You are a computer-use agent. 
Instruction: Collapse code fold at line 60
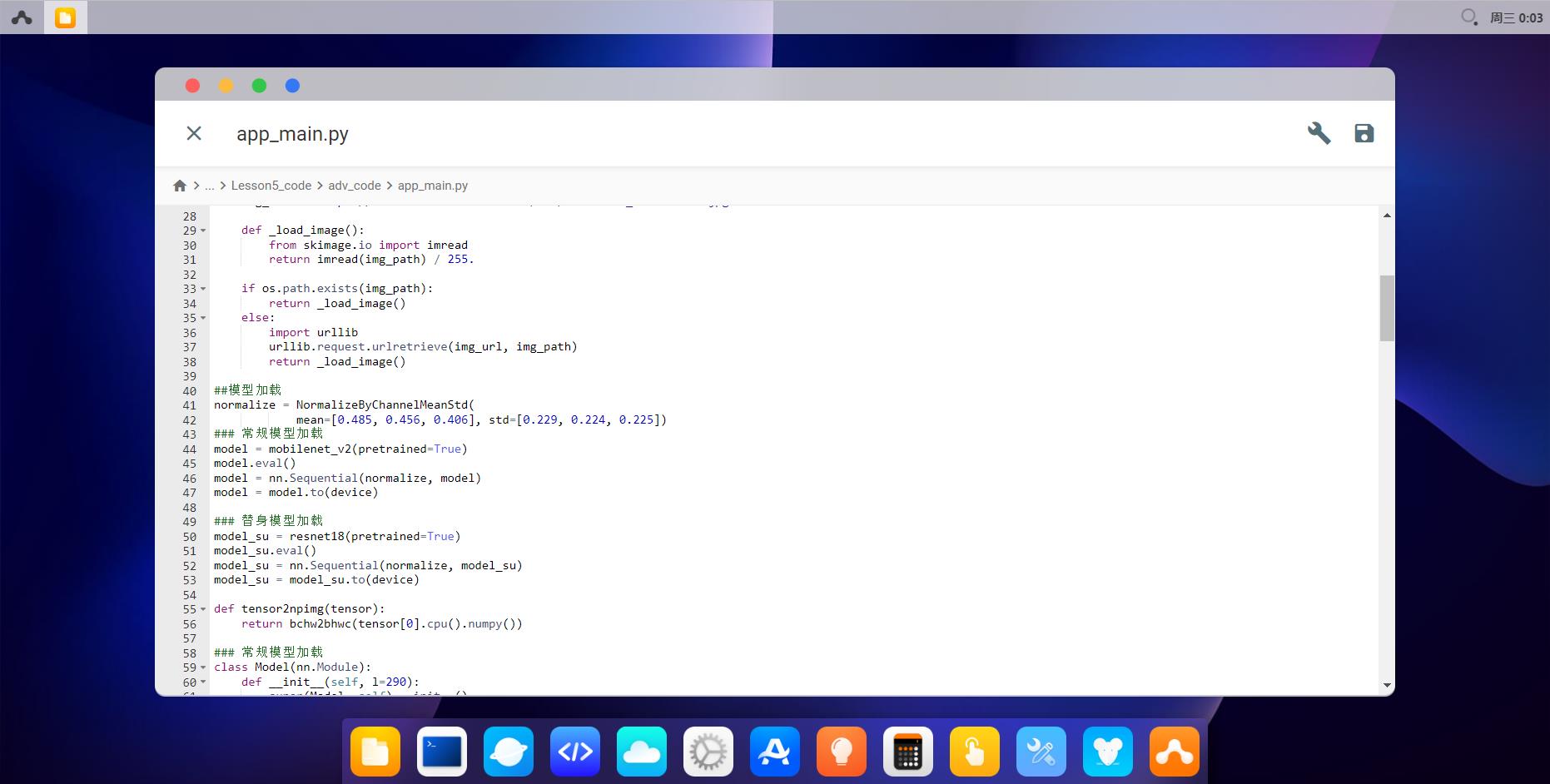click(x=203, y=682)
